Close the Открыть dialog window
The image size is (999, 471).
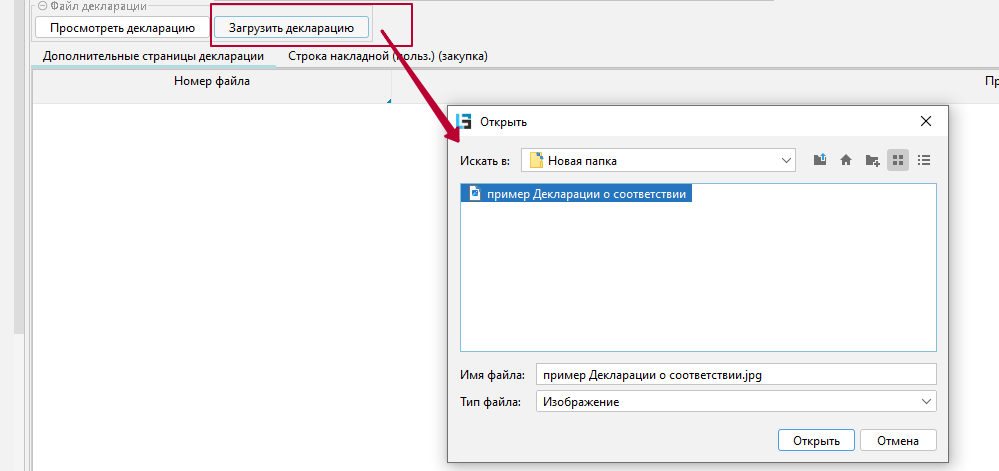pyautogui.click(x=926, y=122)
